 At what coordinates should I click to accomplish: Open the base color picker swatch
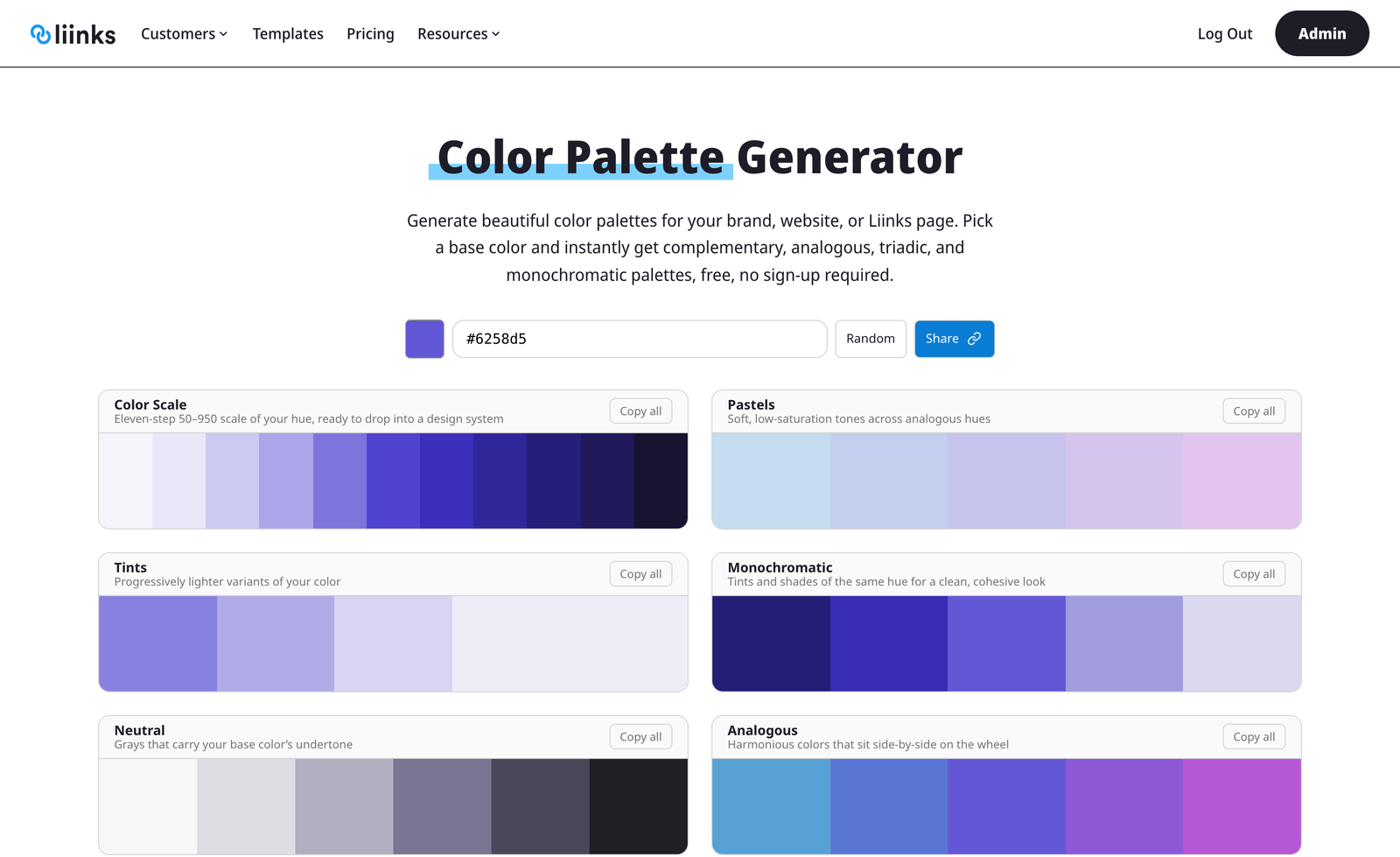(423, 339)
